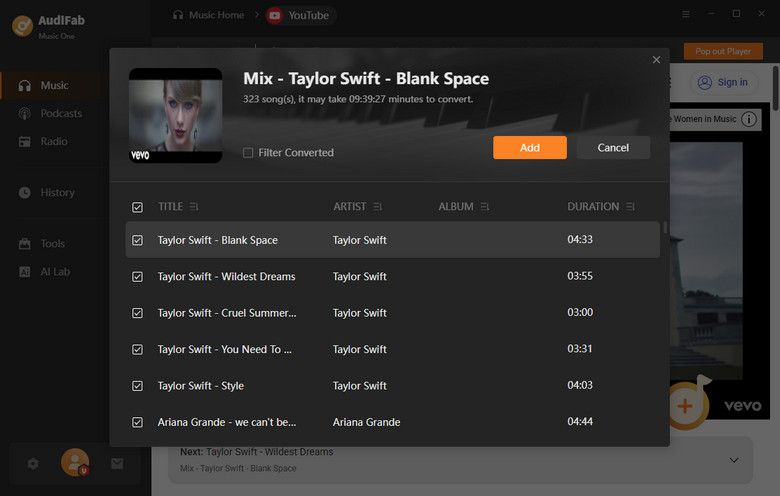Sort by TITLE column icon
This screenshot has width=780, height=496.
coord(194,206)
